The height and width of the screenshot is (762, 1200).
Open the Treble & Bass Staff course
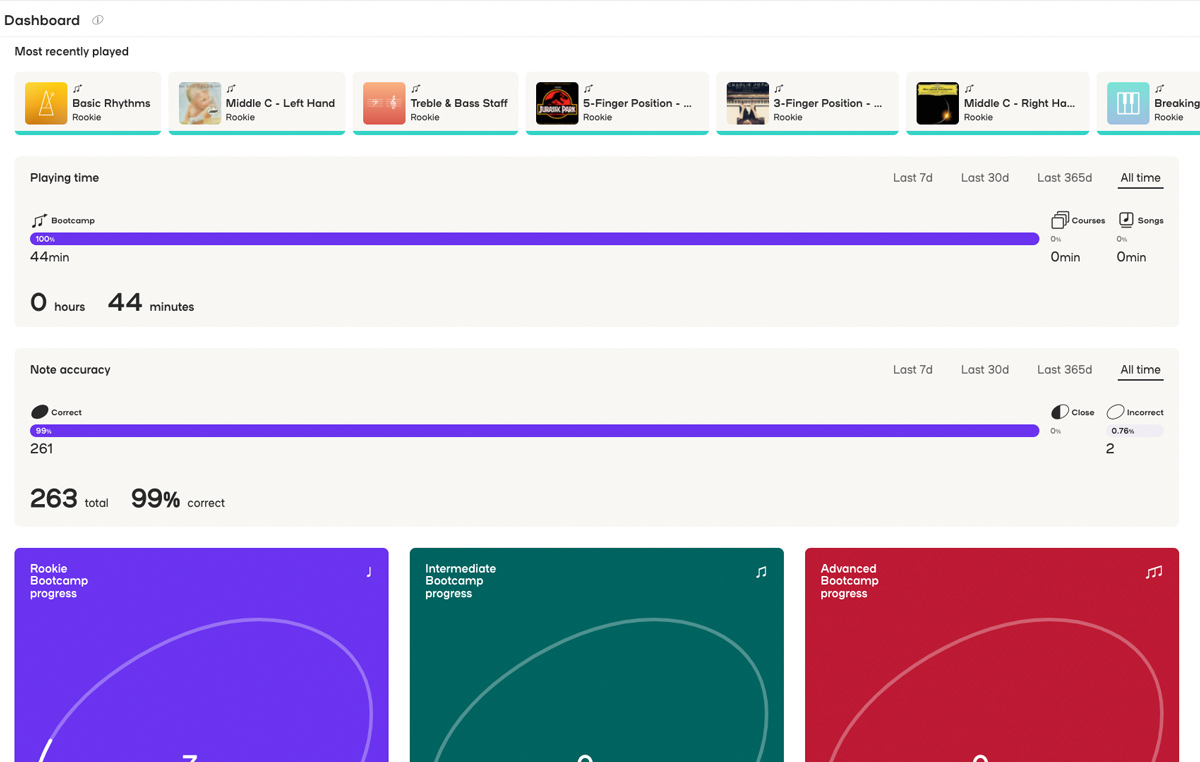[x=435, y=102]
